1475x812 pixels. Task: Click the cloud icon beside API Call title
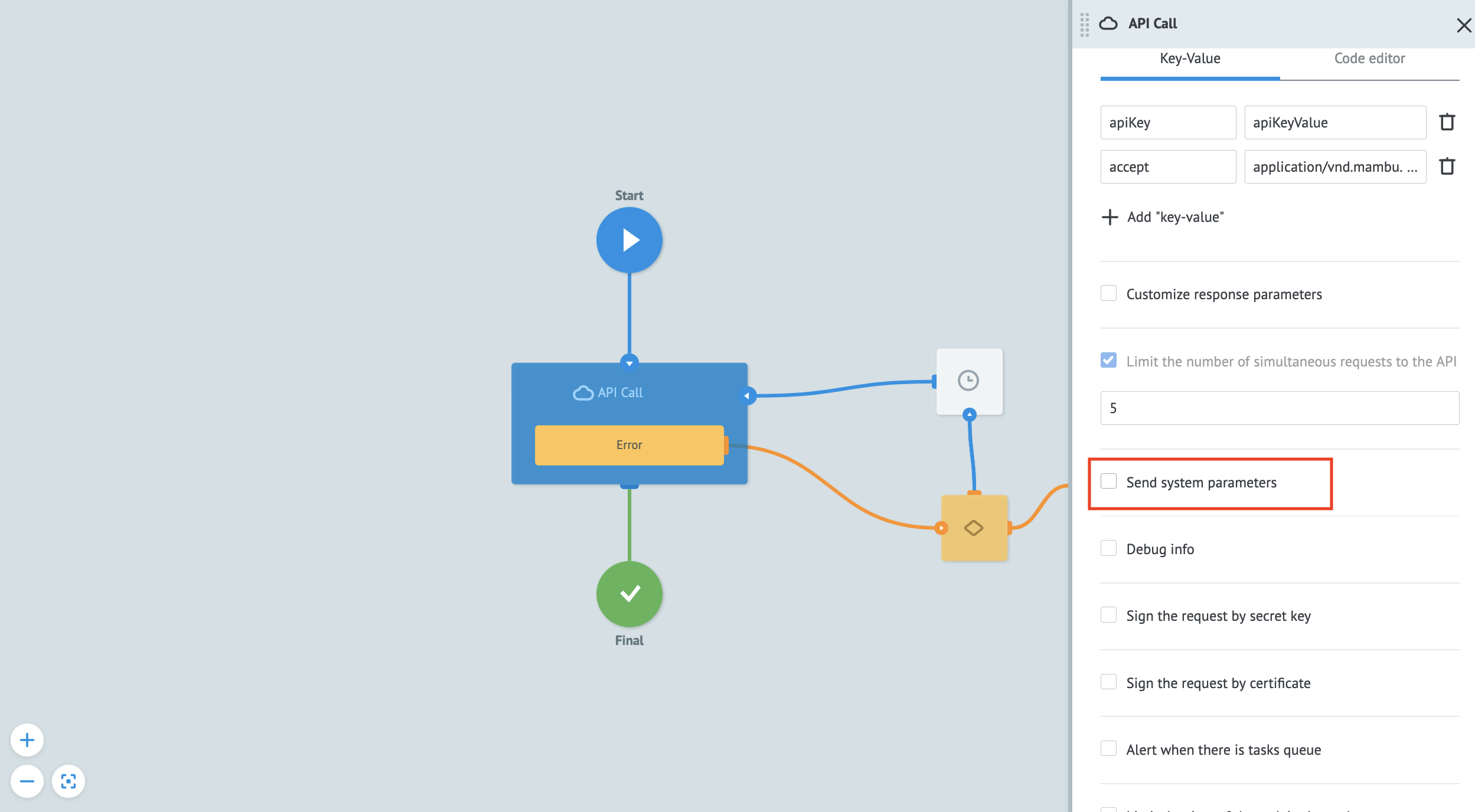point(1109,24)
